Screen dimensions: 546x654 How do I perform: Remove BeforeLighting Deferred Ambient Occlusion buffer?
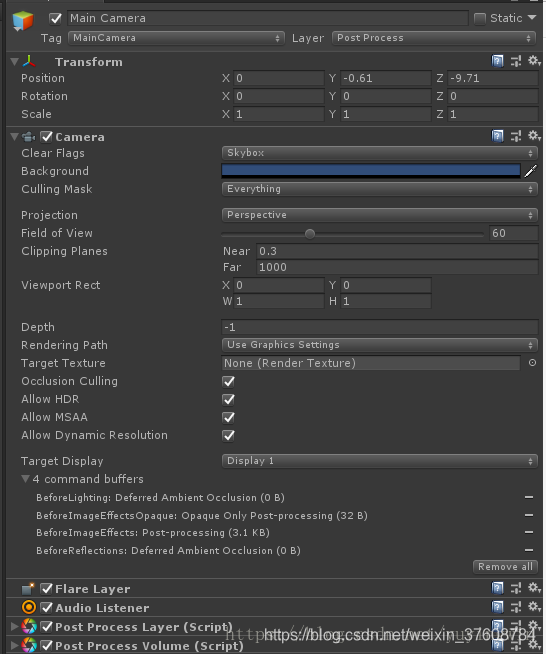[529, 497]
